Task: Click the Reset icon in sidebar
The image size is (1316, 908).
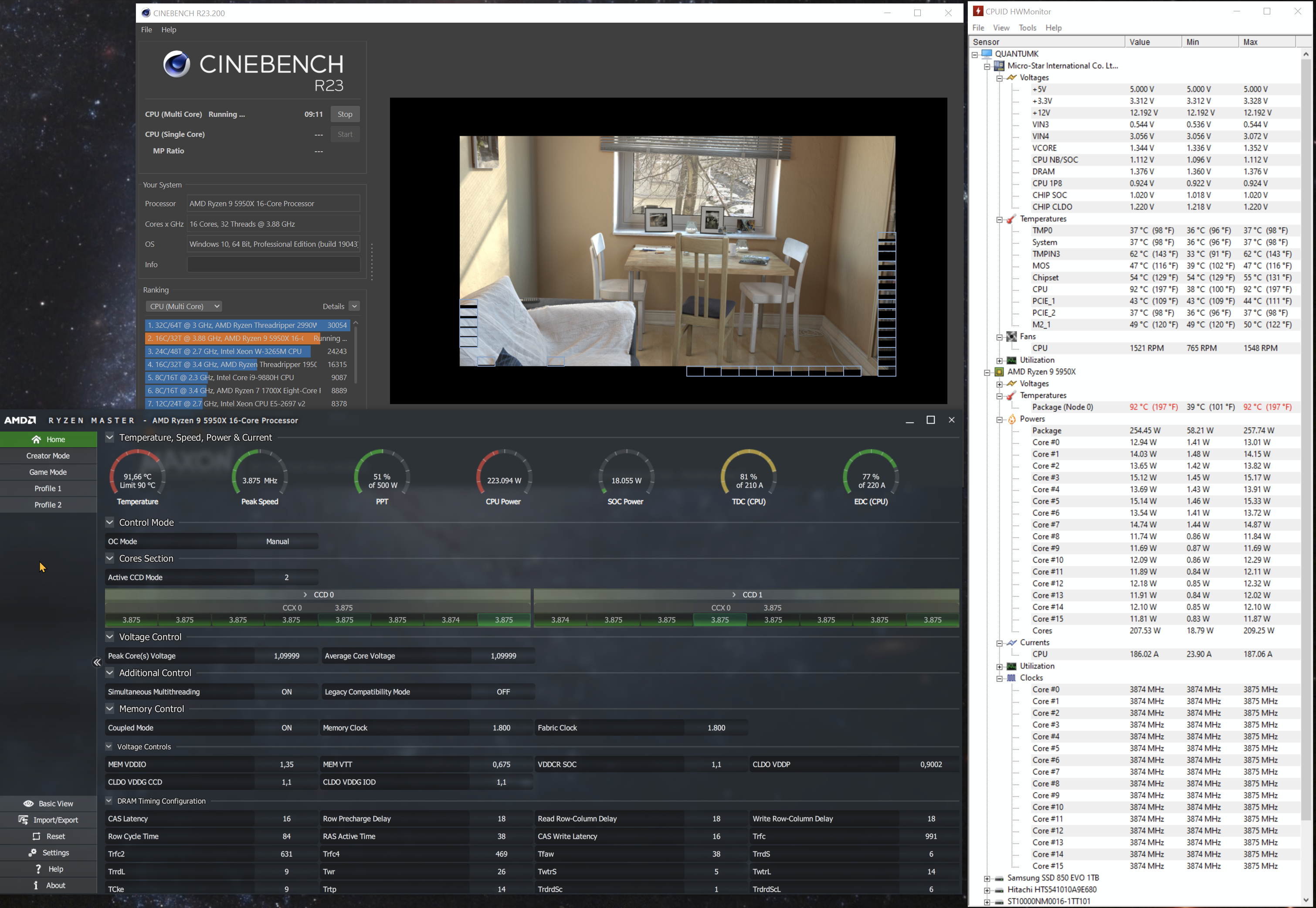Action: (x=37, y=837)
